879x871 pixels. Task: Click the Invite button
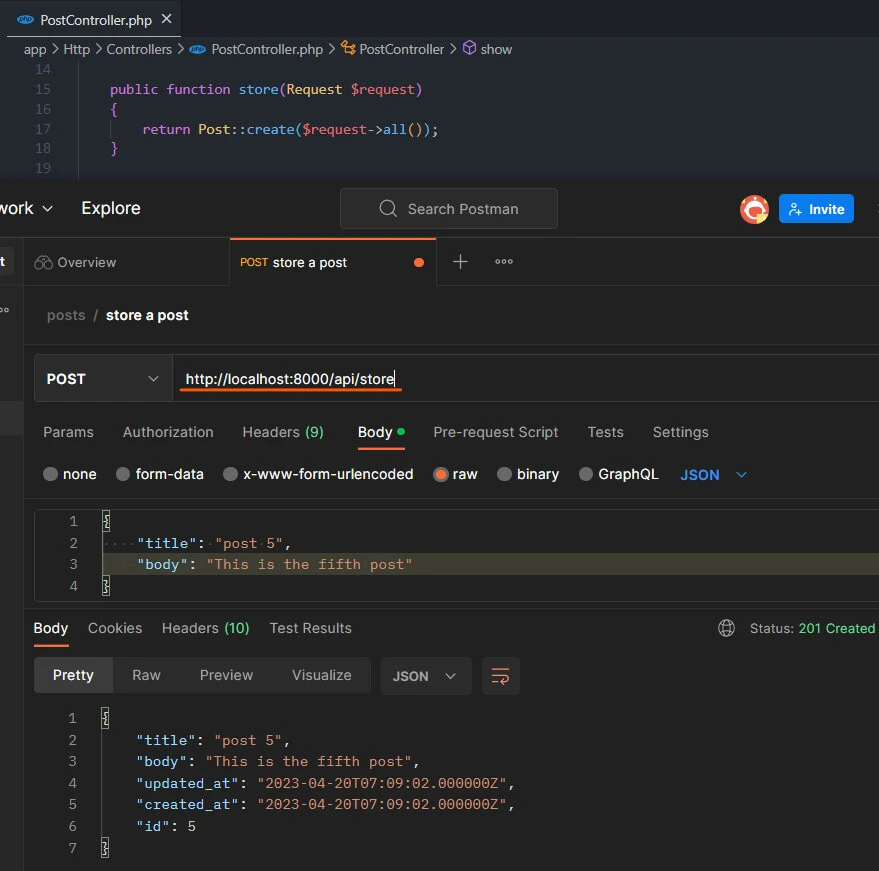point(816,209)
